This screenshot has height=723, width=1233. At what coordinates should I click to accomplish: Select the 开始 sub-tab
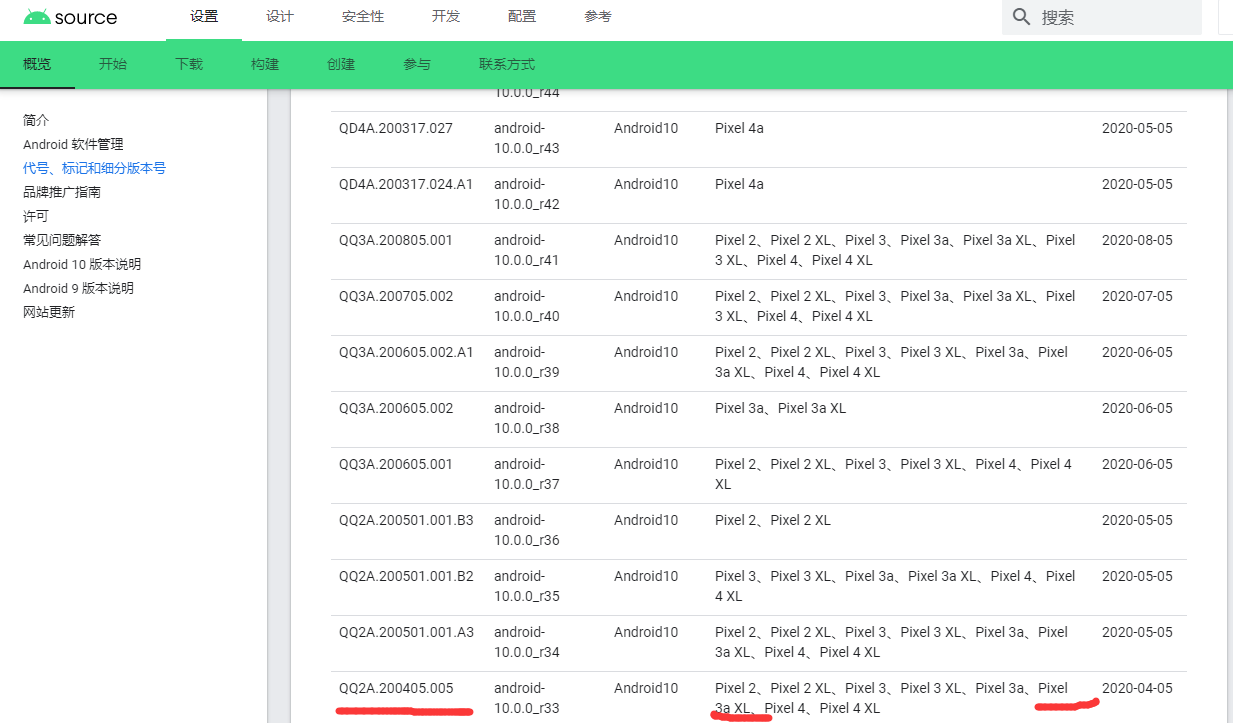point(113,64)
